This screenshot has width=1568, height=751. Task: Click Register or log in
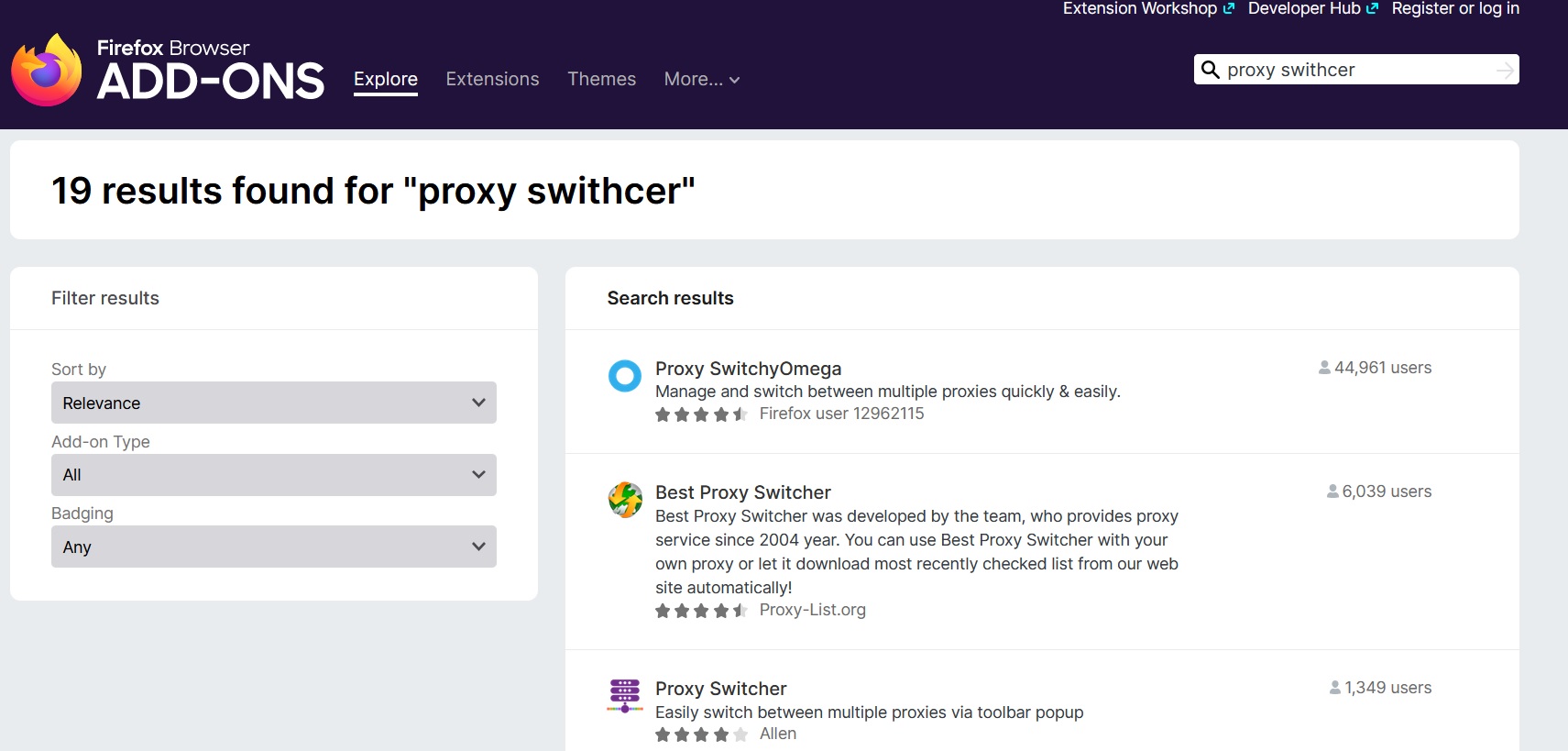[1455, 9]
